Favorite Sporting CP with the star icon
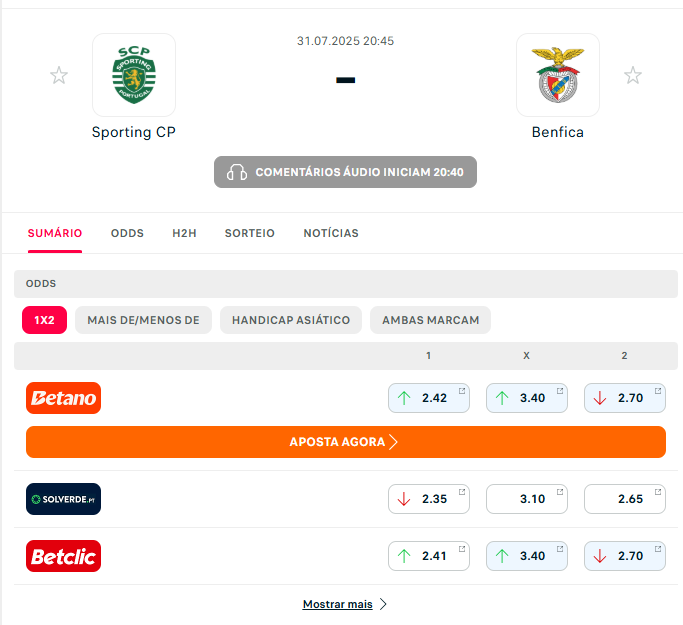This screenshot has height=625, width=683. click(59, 75)
